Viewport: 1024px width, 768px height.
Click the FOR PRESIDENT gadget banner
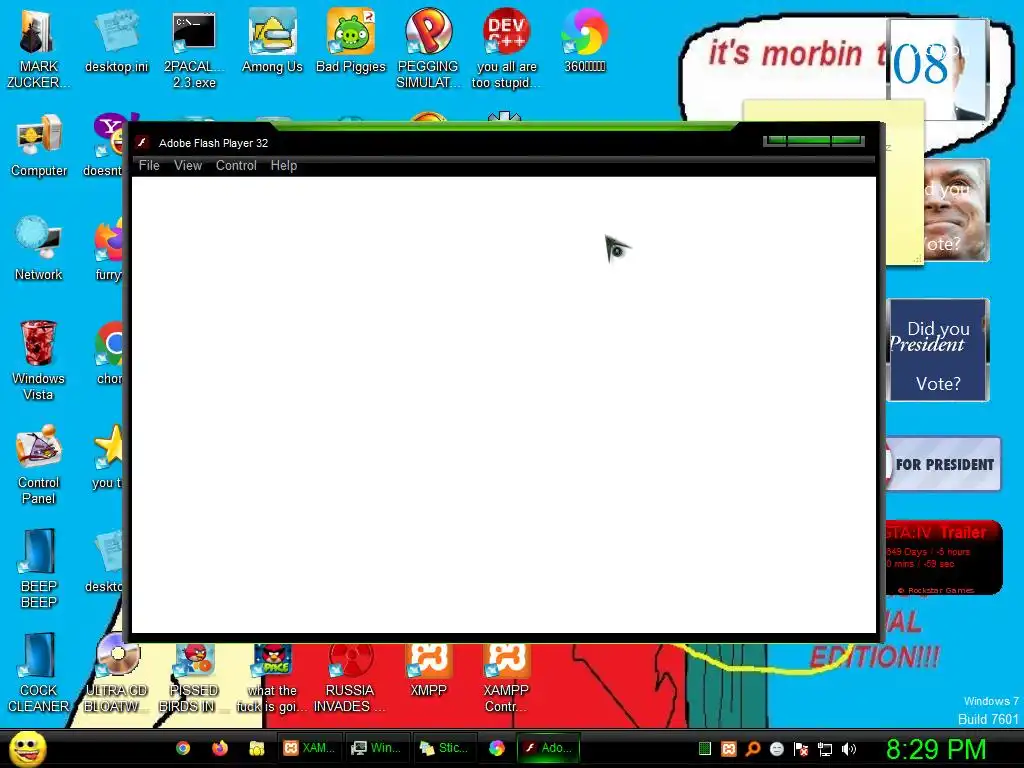pyautogui.click(x=943, y=464)
